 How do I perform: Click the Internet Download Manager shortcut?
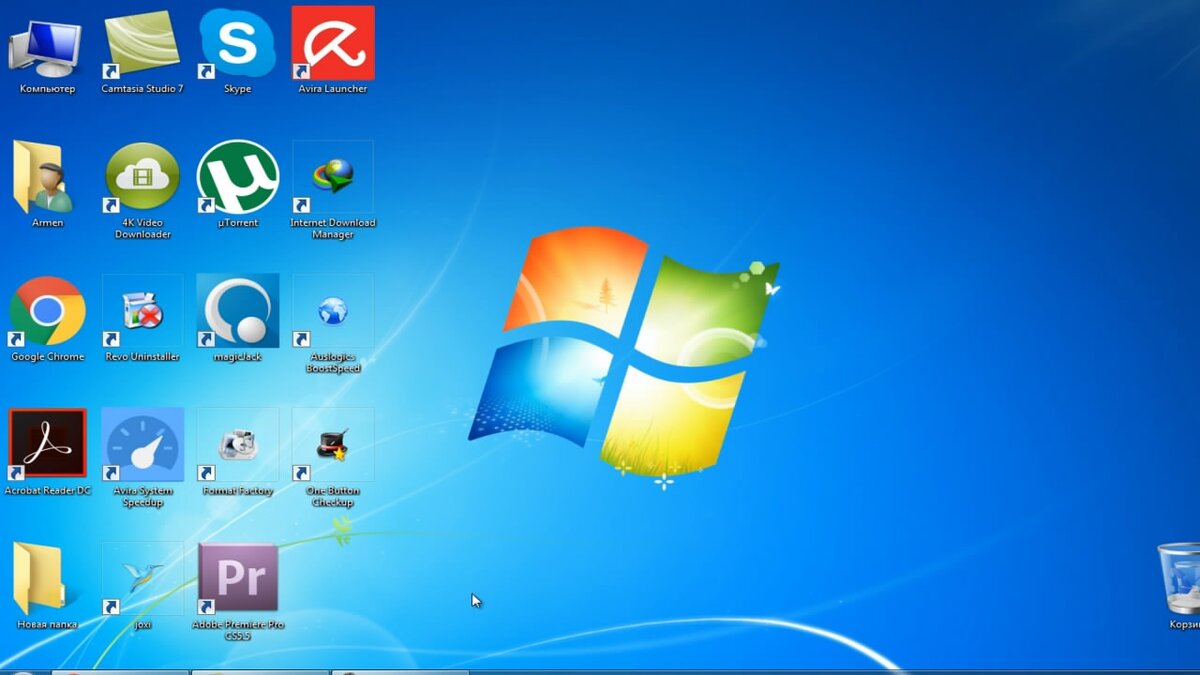333,188
